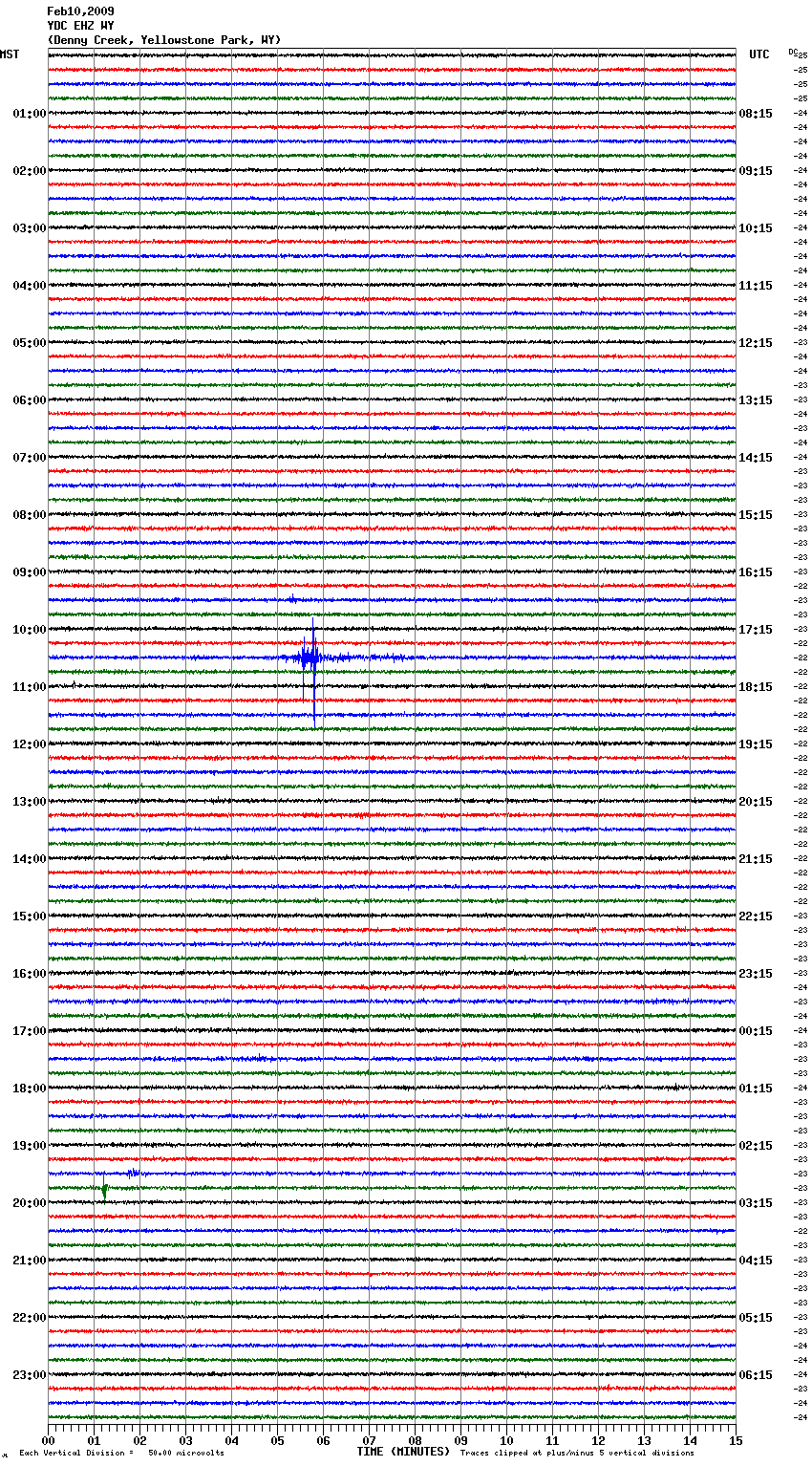Select the 15:00 MST time label
Screen dimensions: 812x1466
click(x=29, y=916)
